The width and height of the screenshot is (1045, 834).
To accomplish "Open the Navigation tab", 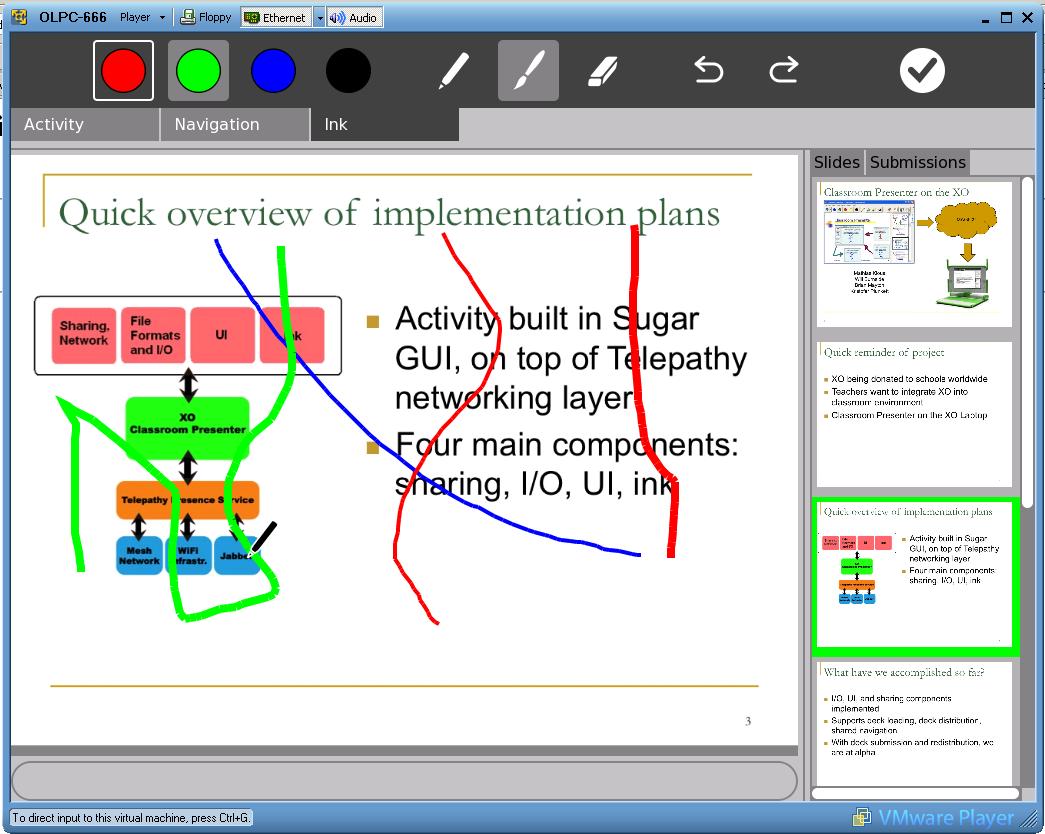I will tap(234, 124).
